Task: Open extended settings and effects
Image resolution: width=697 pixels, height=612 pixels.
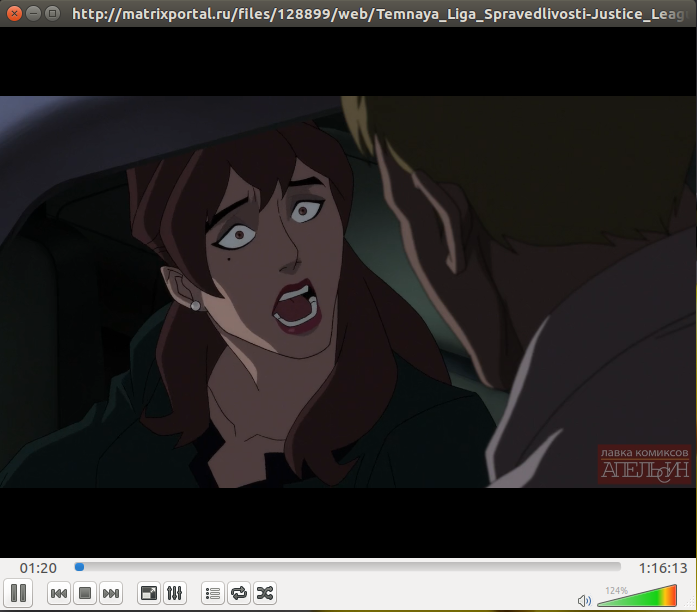Action: (x=175, y=593)
